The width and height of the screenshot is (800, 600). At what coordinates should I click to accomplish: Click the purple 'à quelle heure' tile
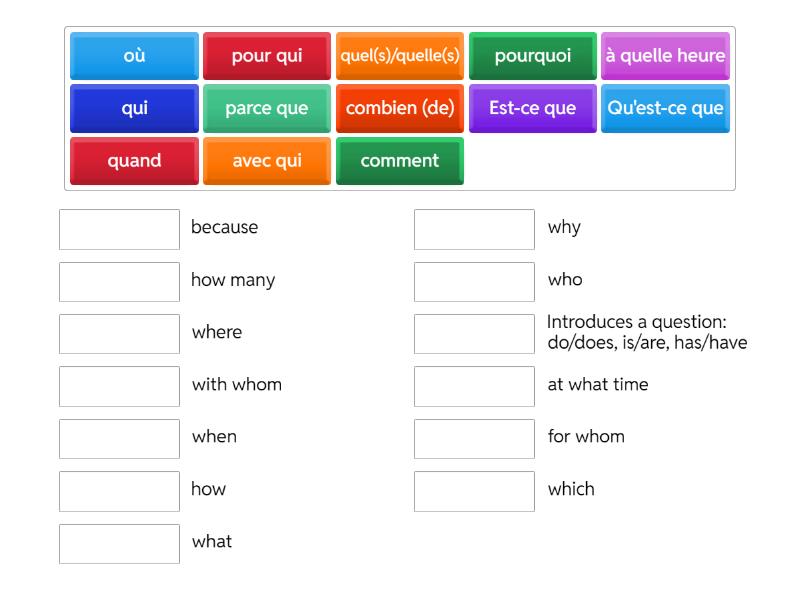click(665, 56)
